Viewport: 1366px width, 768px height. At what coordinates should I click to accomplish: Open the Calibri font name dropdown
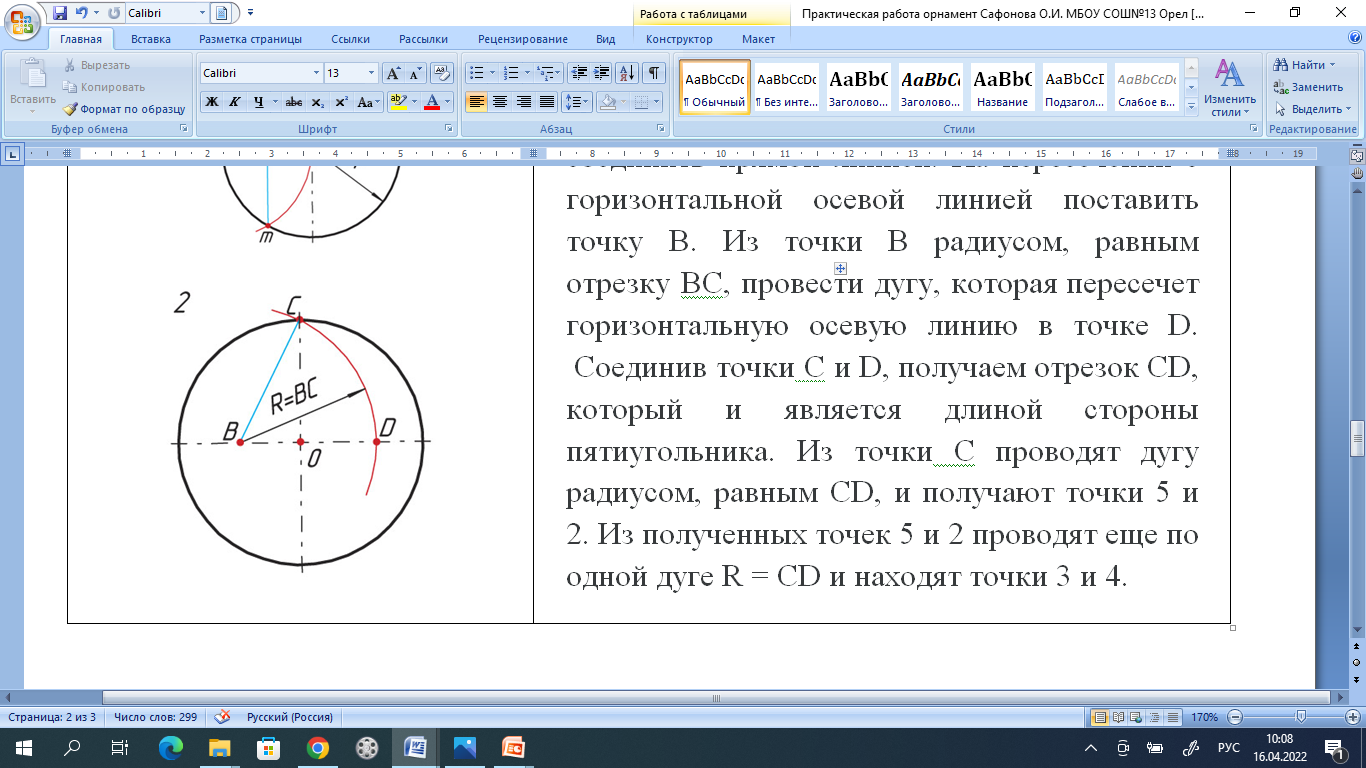[x=316, y=73]
